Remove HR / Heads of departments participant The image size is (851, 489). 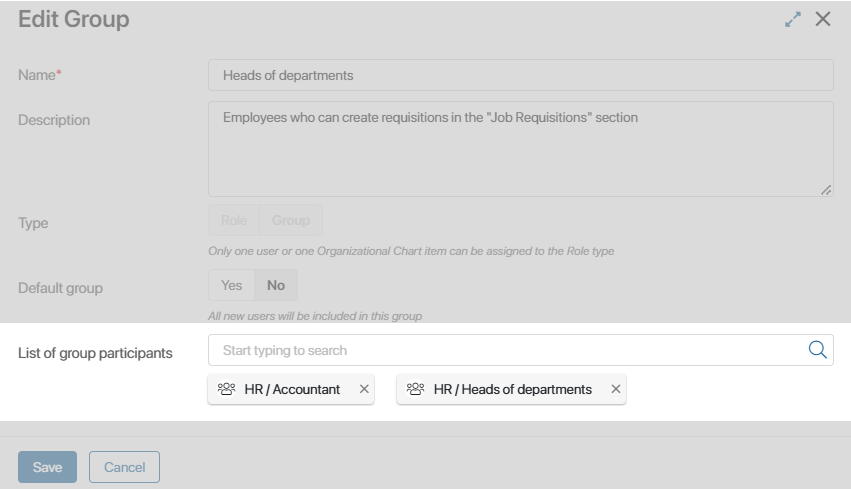pyautogui.click(x=615, y=389)
